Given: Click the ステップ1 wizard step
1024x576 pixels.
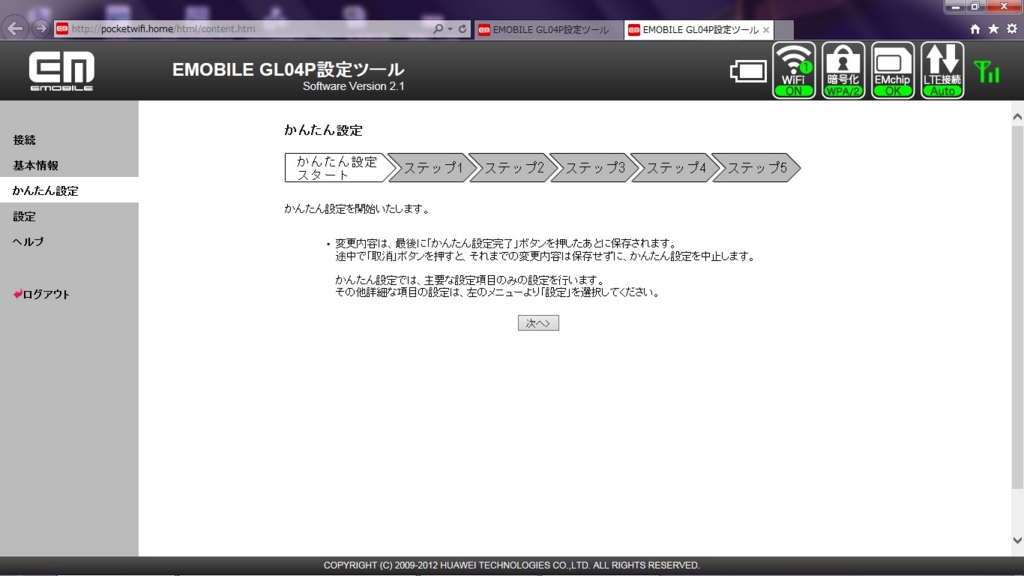Looking at the screenshot, I should tap(432, 168).
